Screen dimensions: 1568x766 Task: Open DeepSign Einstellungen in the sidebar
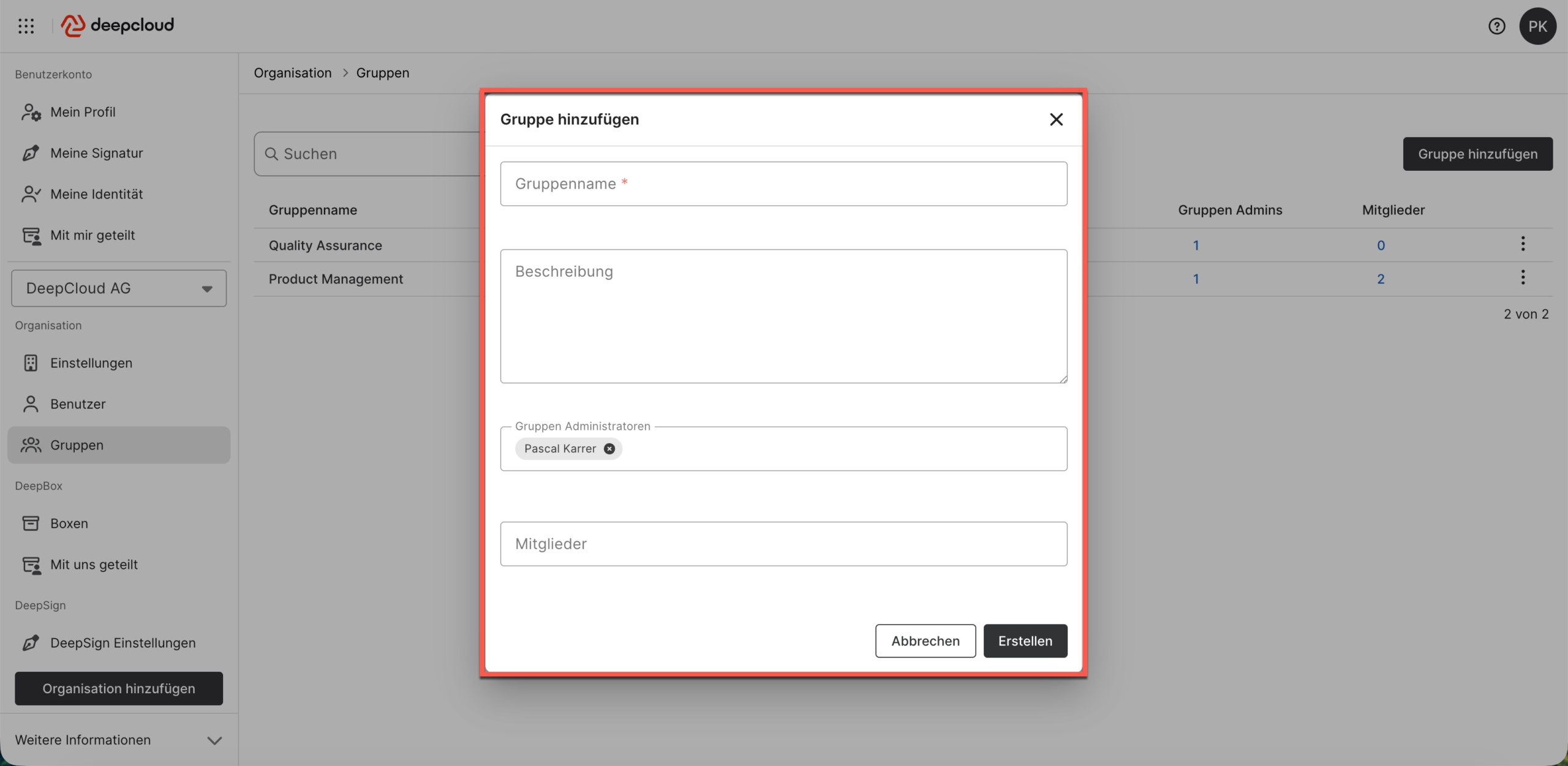pyautogui.click(x=123, y=643)
